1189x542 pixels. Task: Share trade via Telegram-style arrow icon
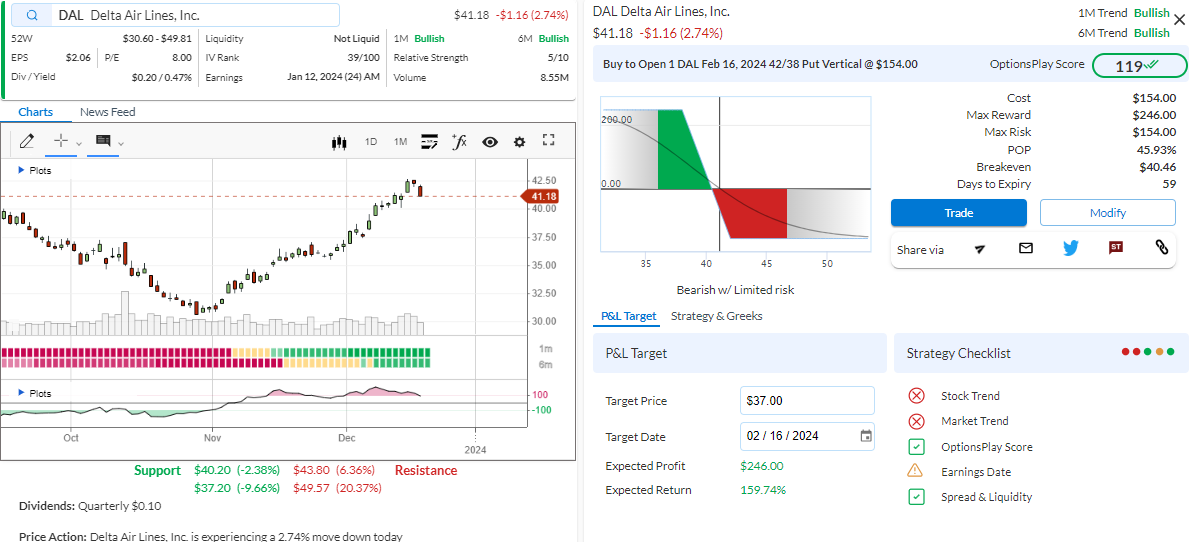pyautogui.click(x=980, y=249)
